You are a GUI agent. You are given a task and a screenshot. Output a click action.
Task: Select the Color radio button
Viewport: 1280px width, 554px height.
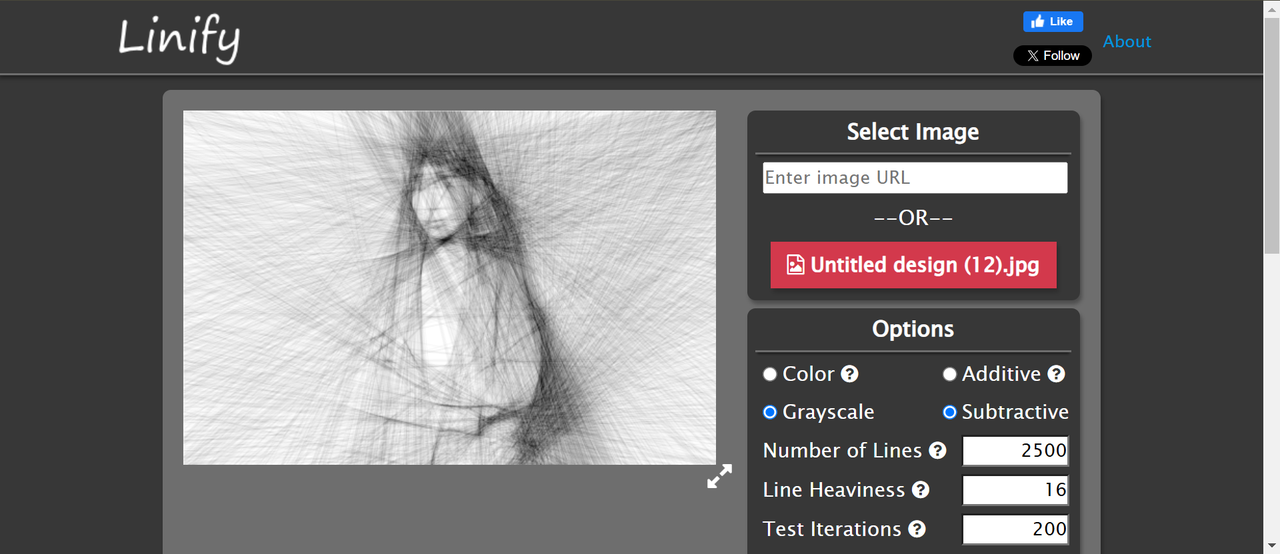tap(770, 374)
